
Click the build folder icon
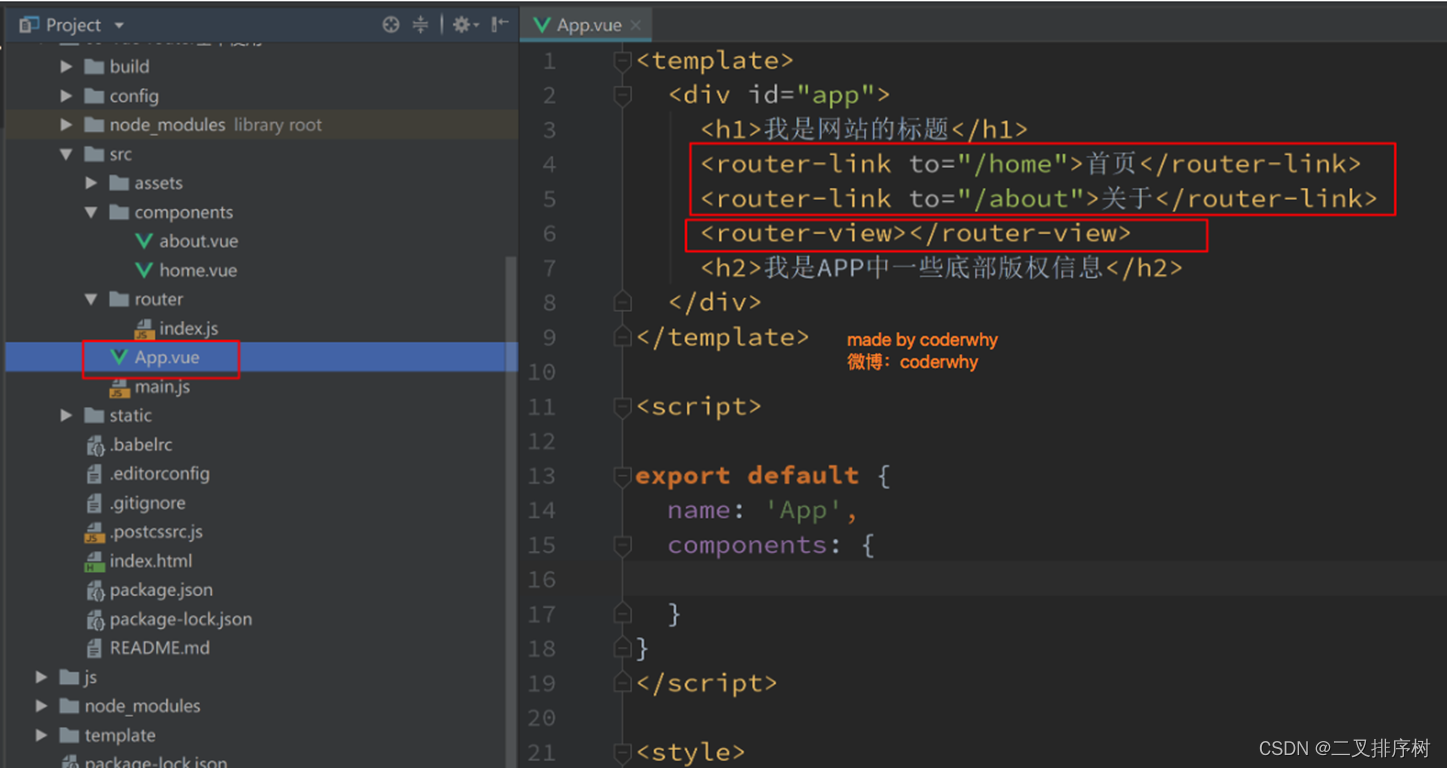point(95,67)
